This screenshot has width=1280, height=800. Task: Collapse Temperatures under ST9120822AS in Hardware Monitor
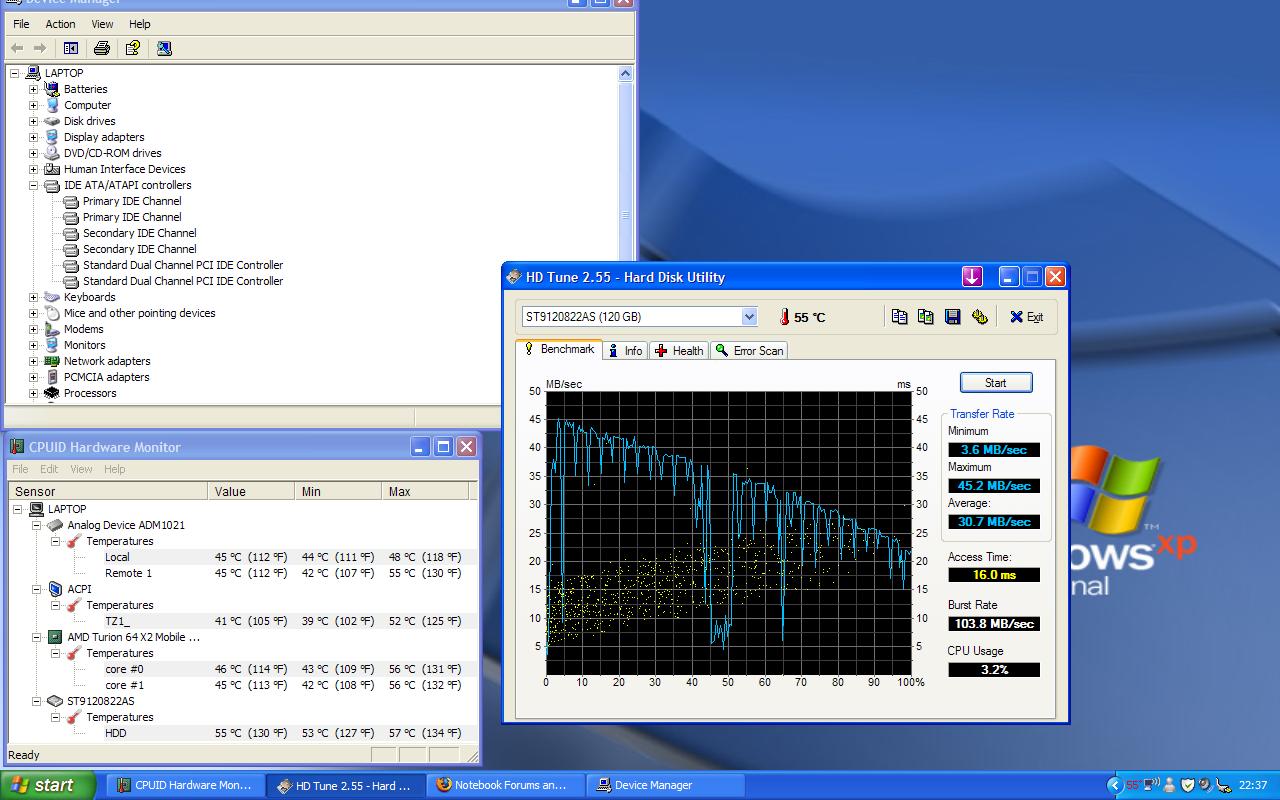click(x=56, y=717)
